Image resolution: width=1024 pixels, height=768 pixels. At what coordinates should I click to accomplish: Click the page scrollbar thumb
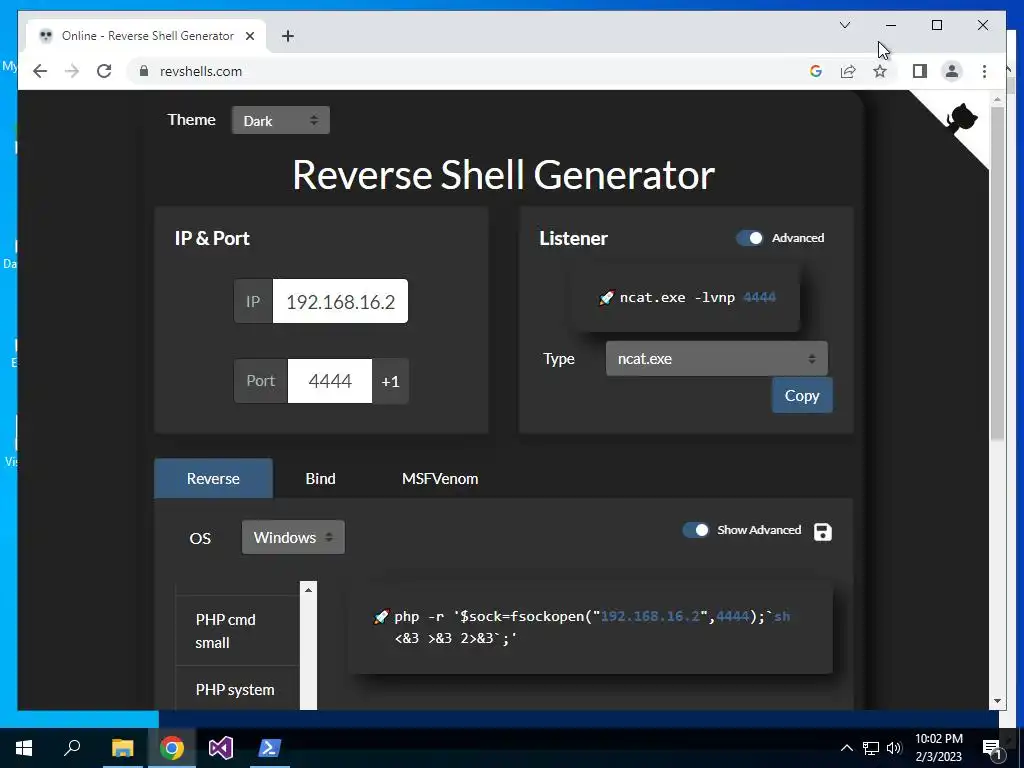997,273
